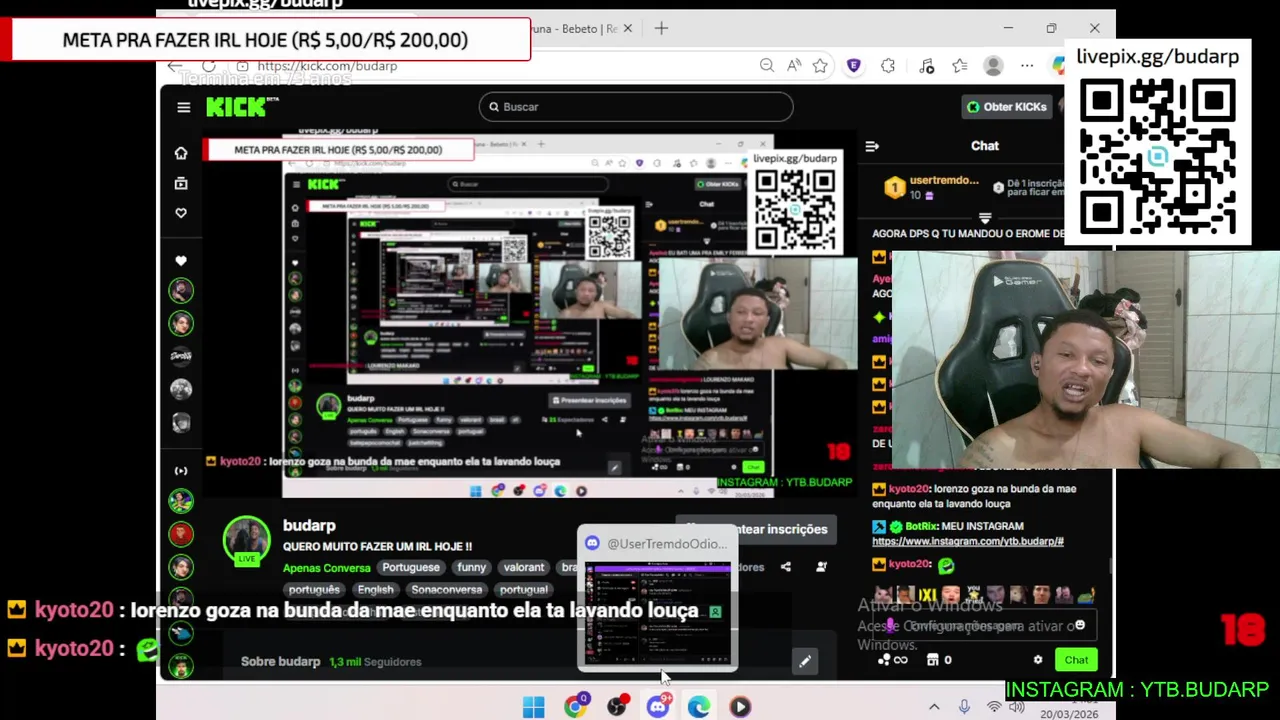1280x720 pixels.
Task: Select the Portuguese stream tag
Action: pos(411,567)
